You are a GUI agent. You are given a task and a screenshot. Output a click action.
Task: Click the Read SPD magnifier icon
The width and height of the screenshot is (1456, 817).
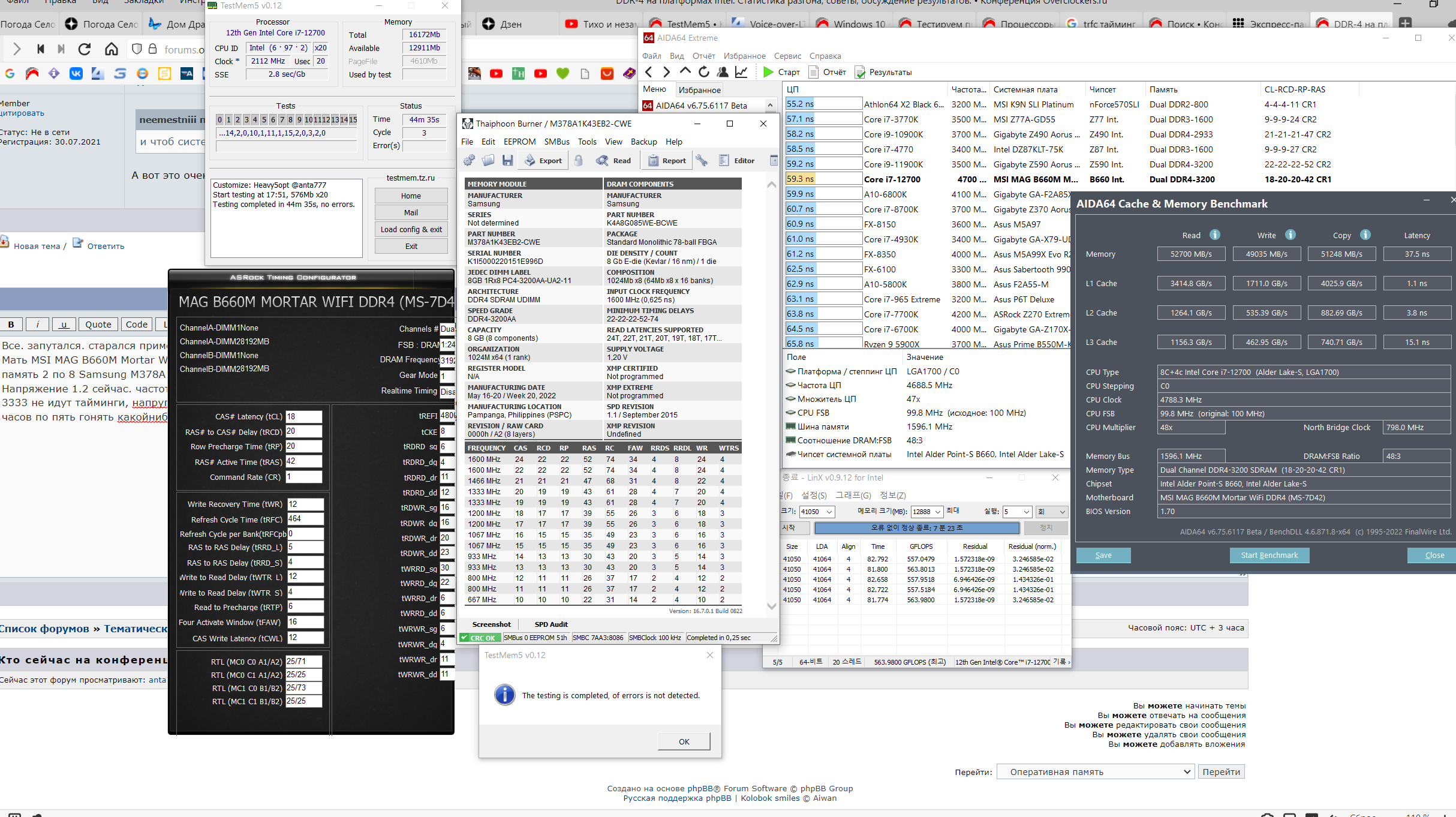click(x=602, y=161)
